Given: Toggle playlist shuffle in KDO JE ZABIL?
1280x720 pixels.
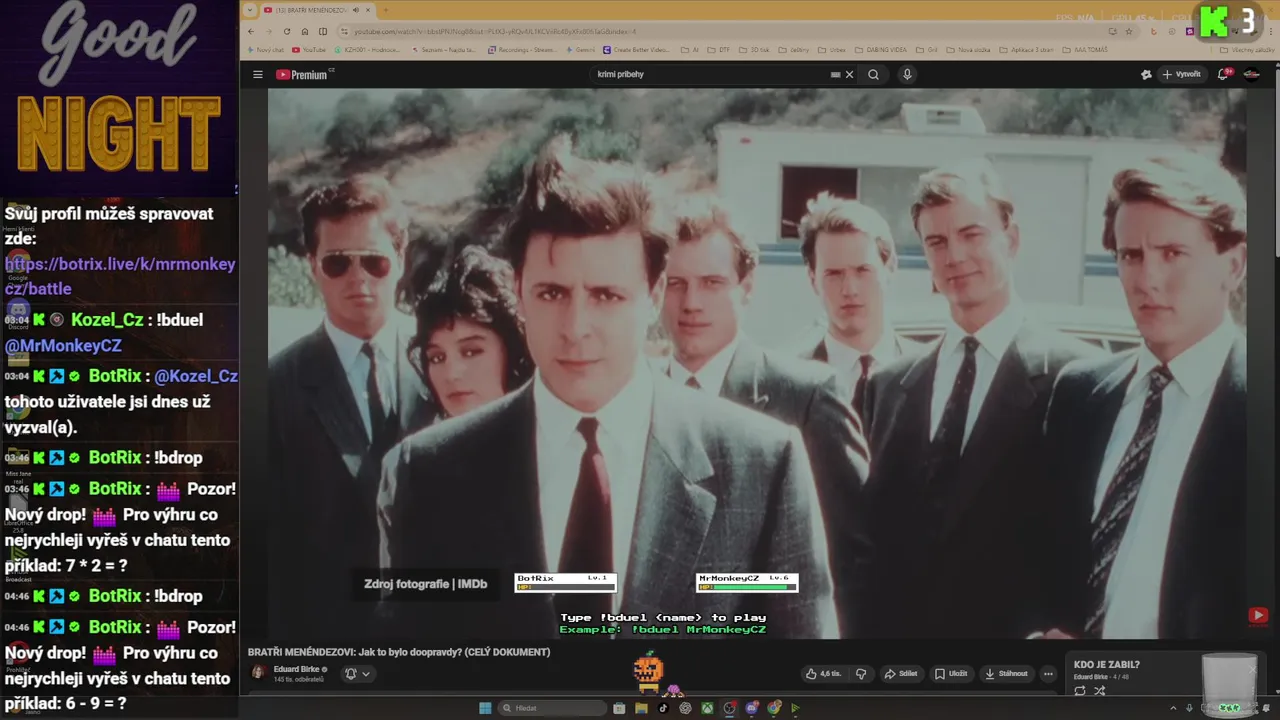Looking at the screenshot, I should coord(1099,691).
